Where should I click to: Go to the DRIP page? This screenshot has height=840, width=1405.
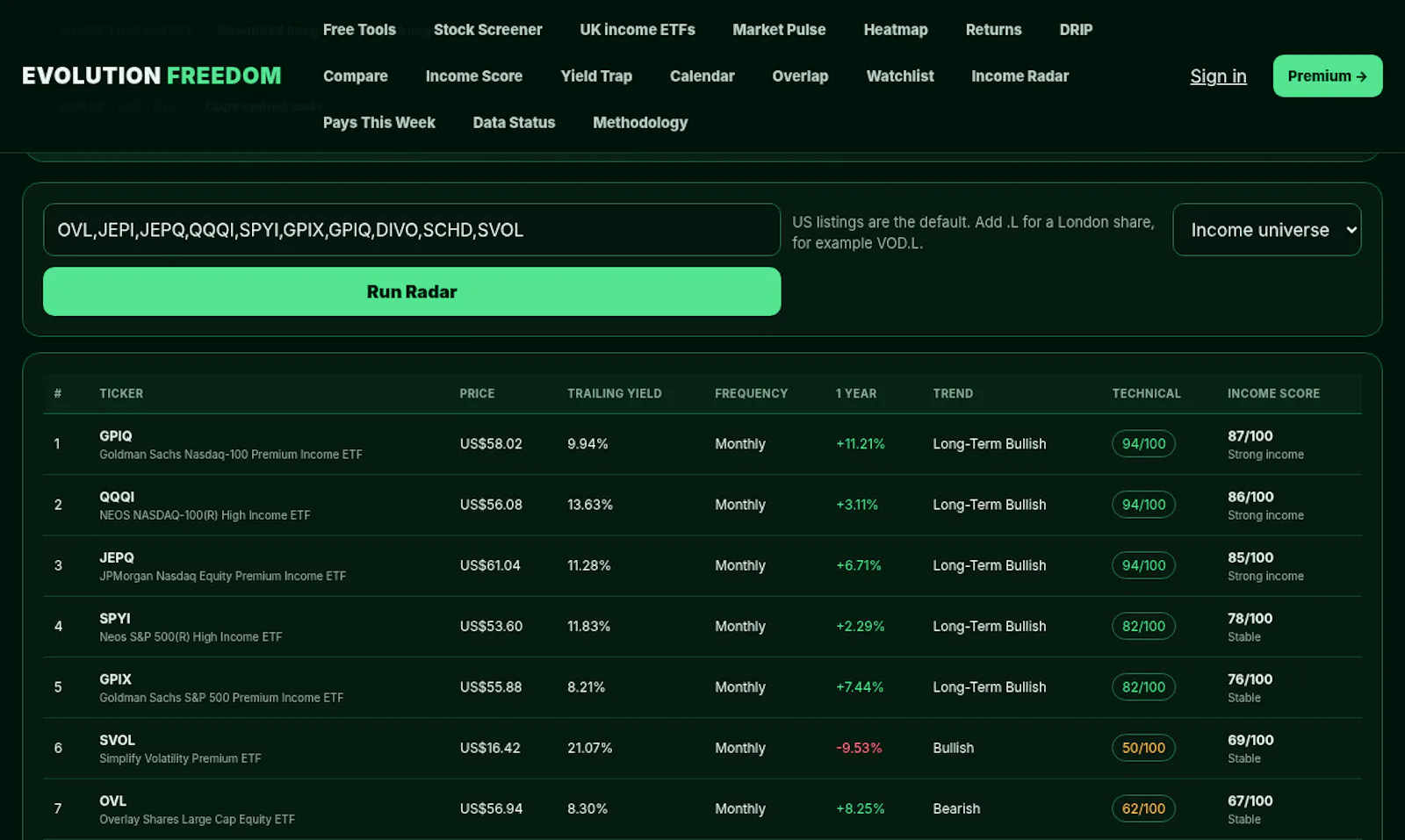coord(1076,30)
